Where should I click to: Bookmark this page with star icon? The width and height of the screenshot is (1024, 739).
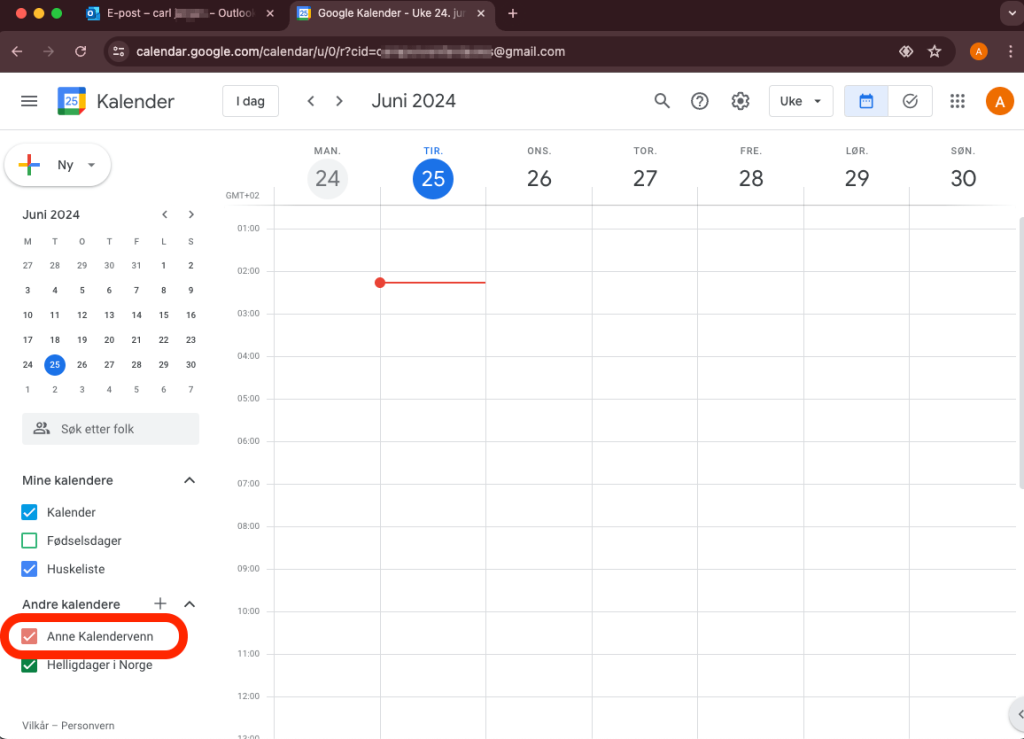click(934, 51)
